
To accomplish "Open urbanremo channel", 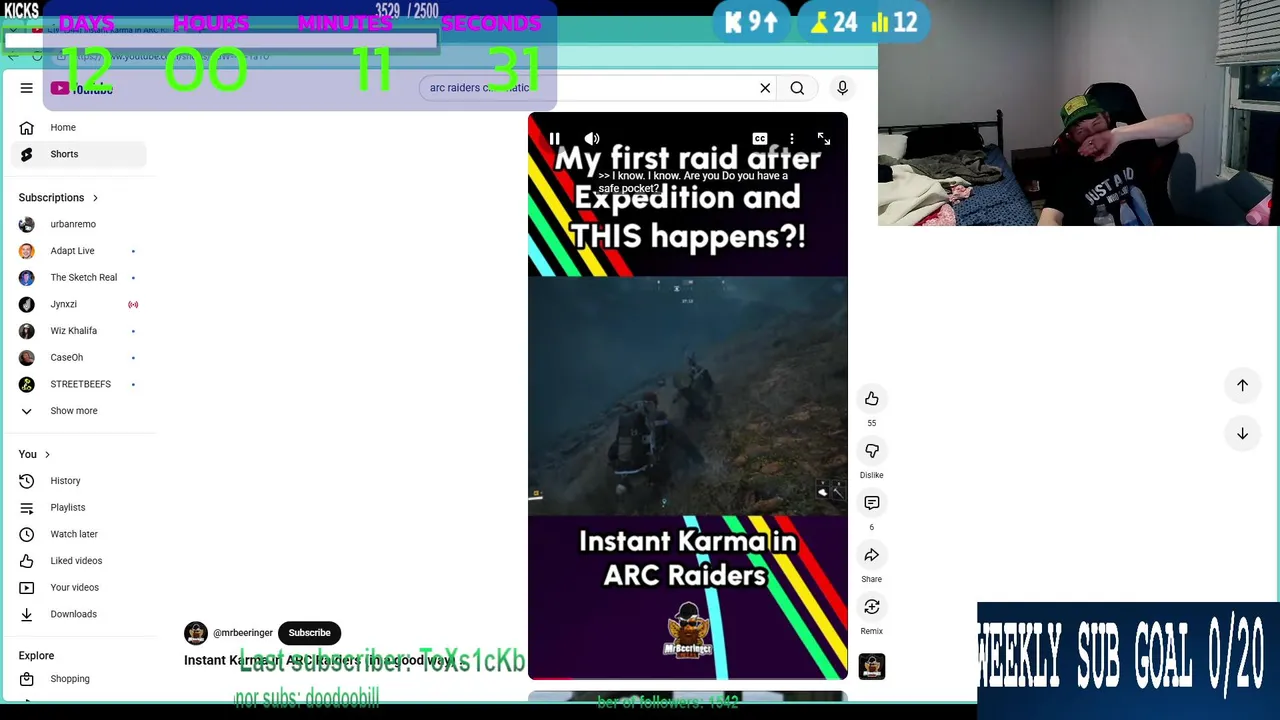I will tap(78, 224).
